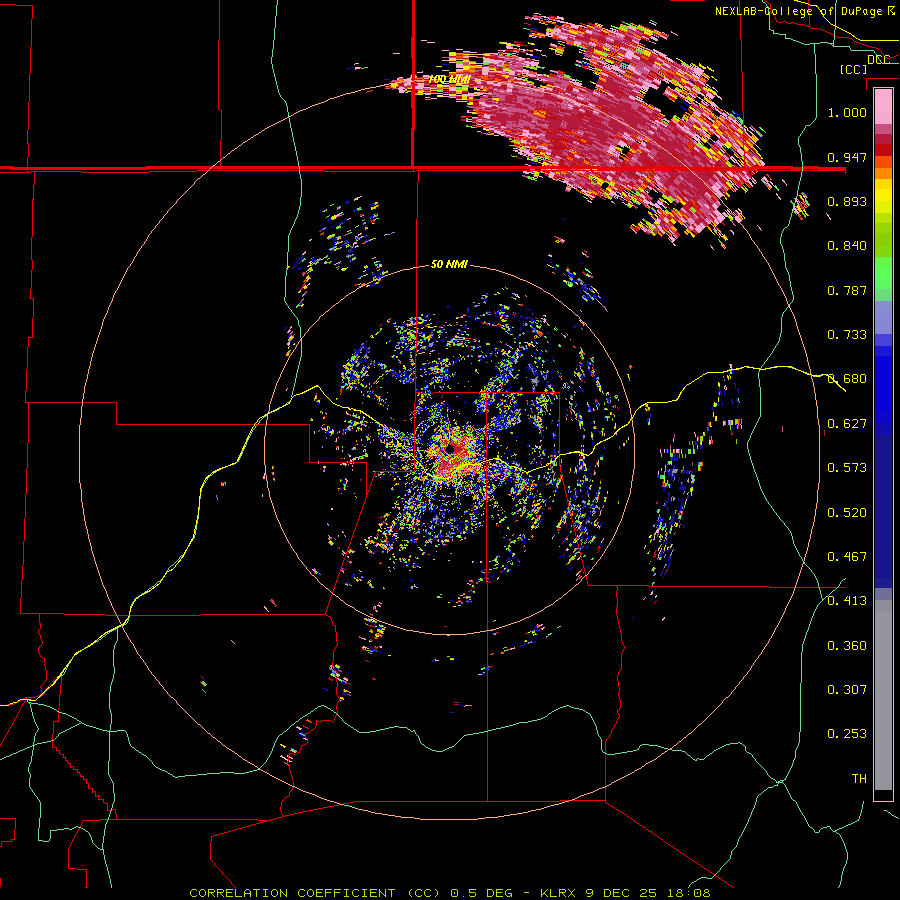The width and height of the screenshot is (900, 900).
Task: Select the 0.840 scale label
Action: click(847, 246)
